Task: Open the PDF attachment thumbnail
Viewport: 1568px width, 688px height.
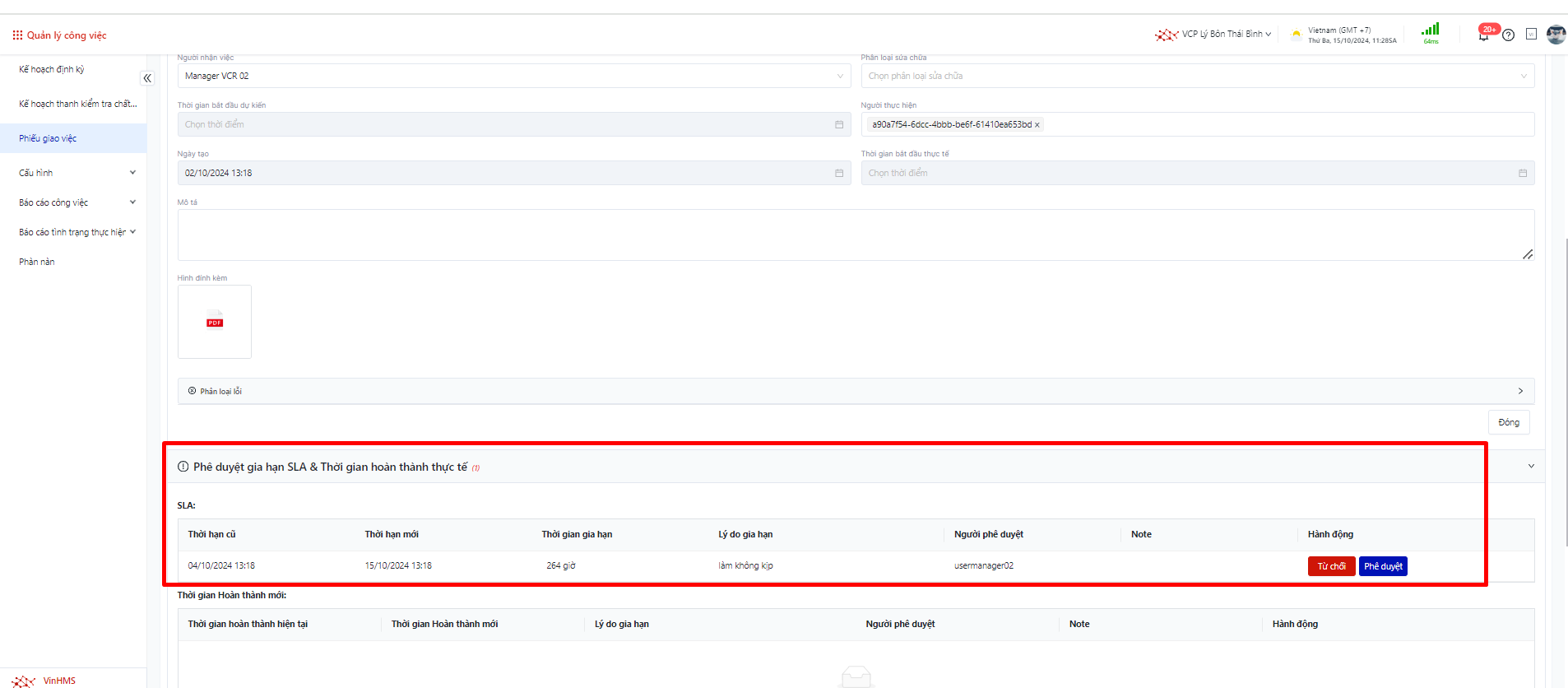Action: point(215,322)
